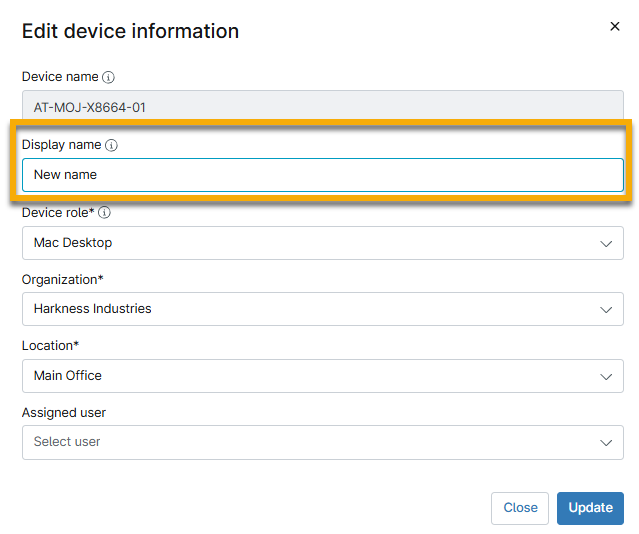This screenshot has height=534, width=639.
Task: Click the Location field label
Action: click(x=50, y=345)
